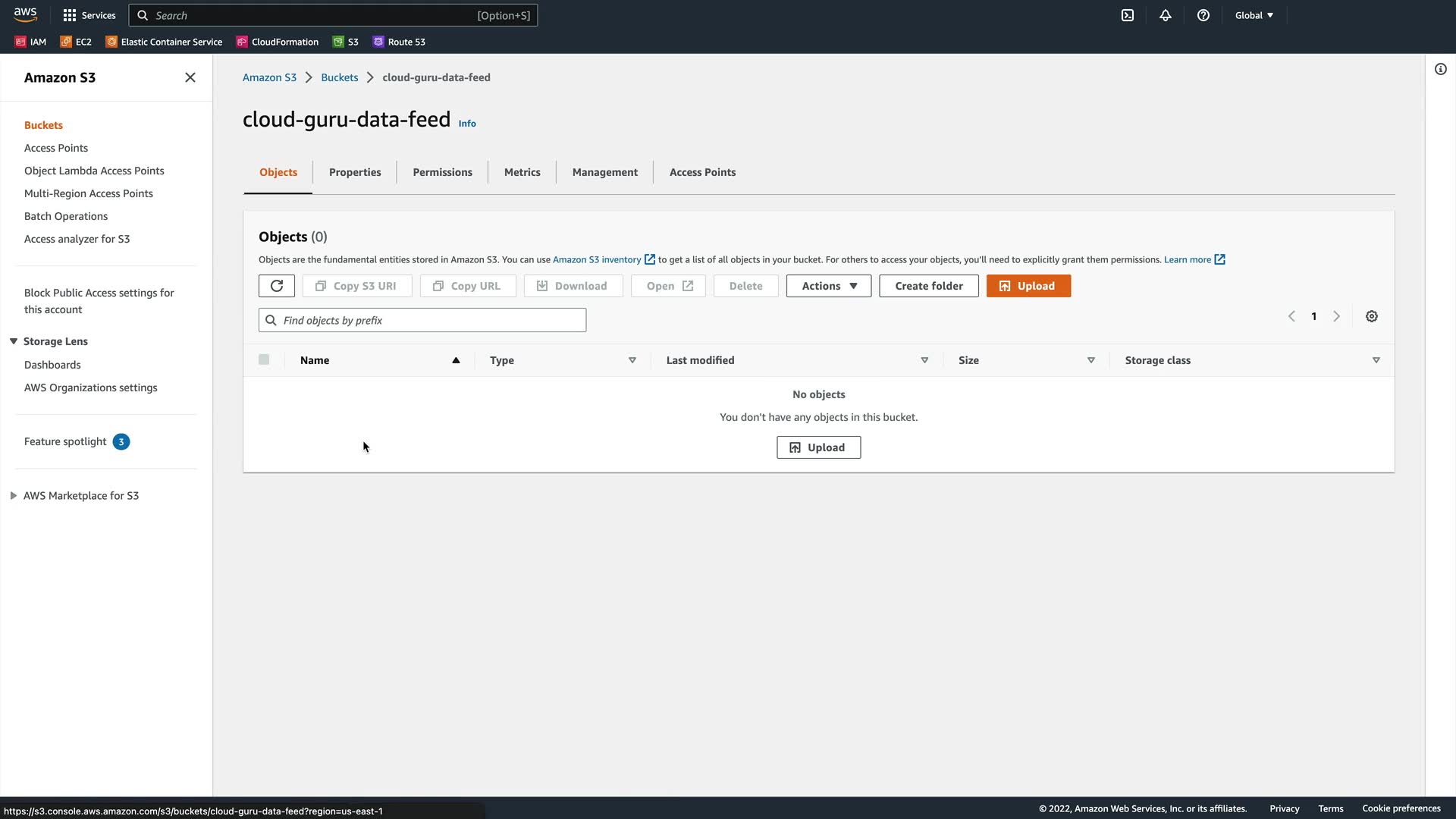Open the CloudShell icon in the top bar
Screen dimensions: 1456x819
tap(1128, 15)
